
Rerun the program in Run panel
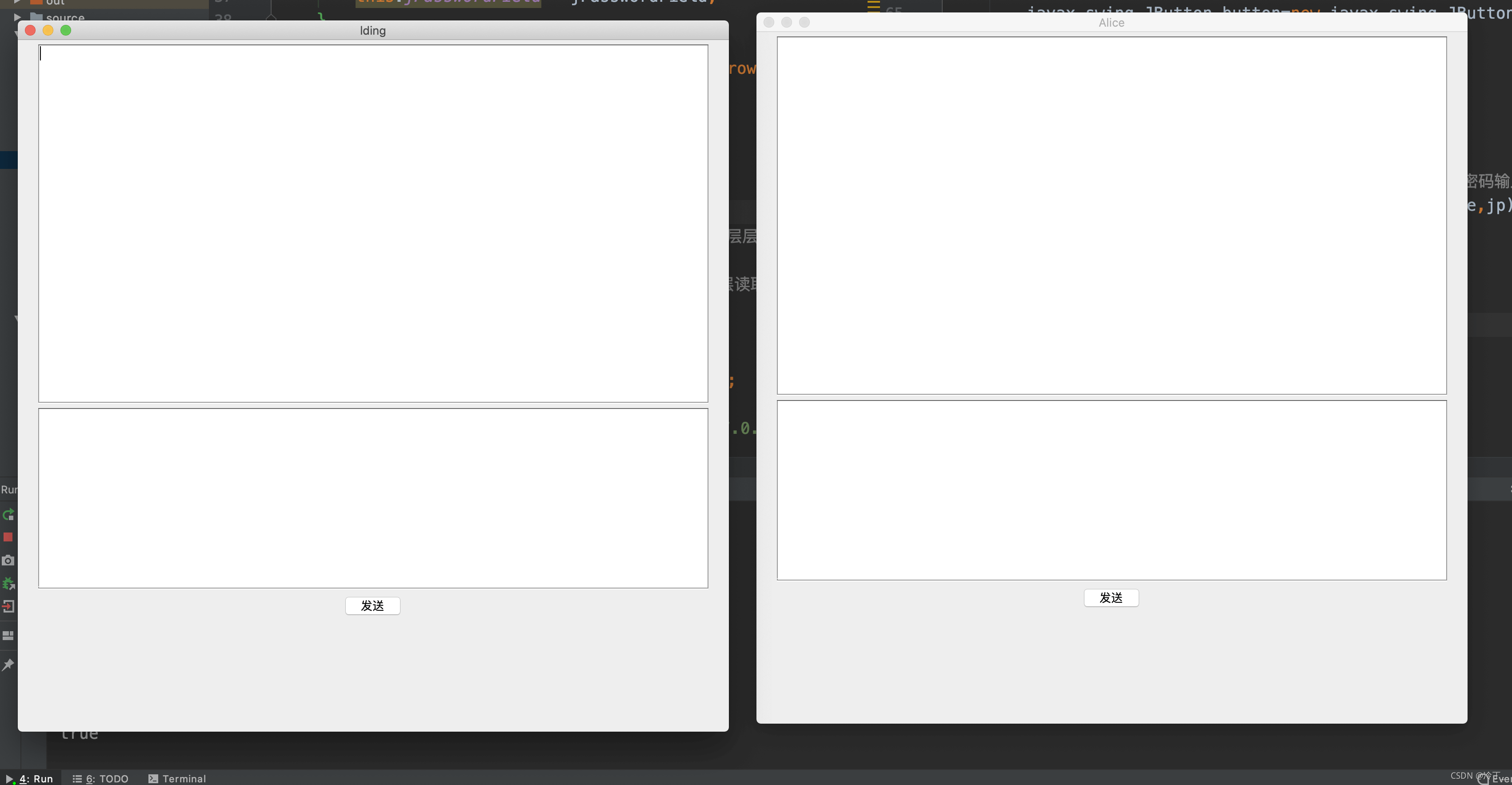point(8,515)
